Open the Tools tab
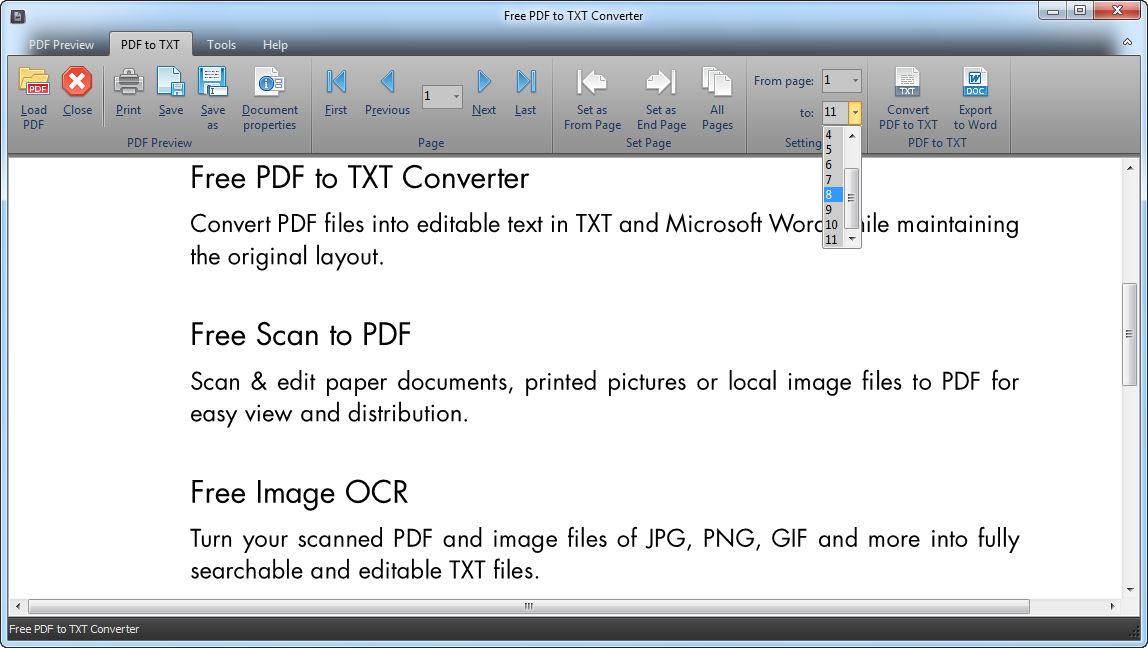This screenshot has height=648, width=1148. point(221,45)
